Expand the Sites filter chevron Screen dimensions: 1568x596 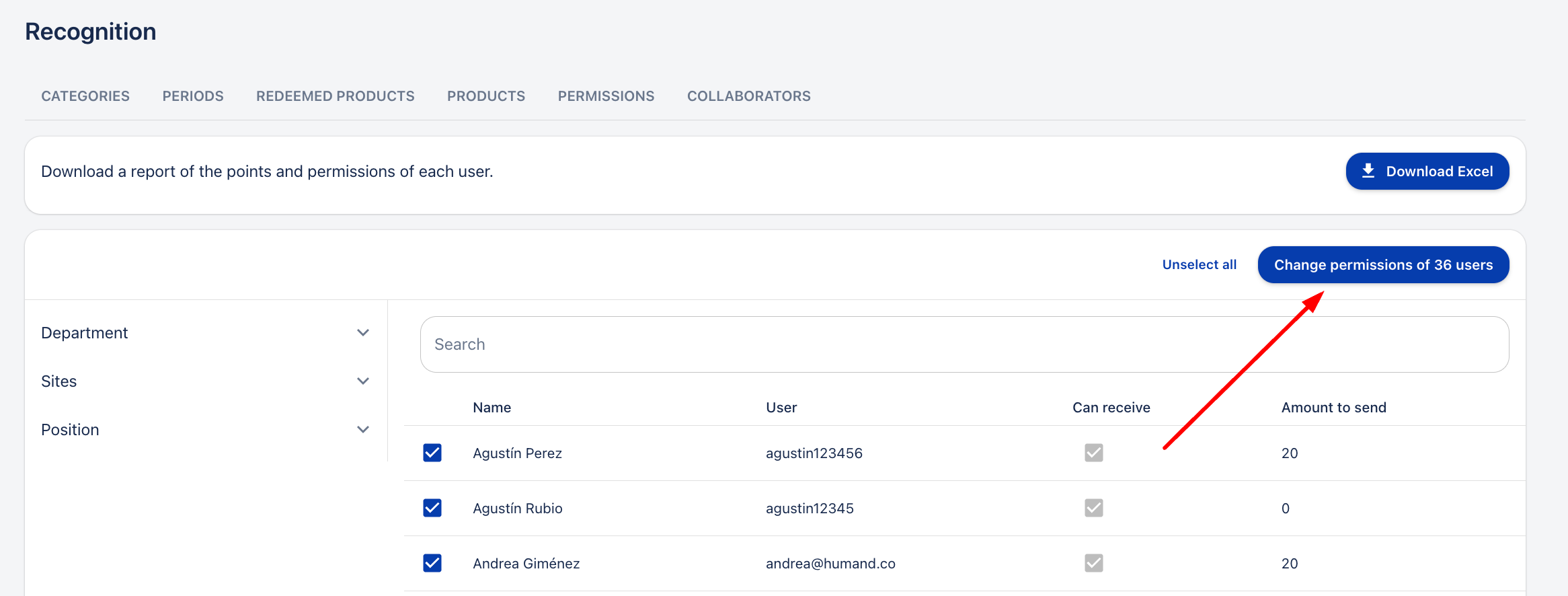point(363,381)
